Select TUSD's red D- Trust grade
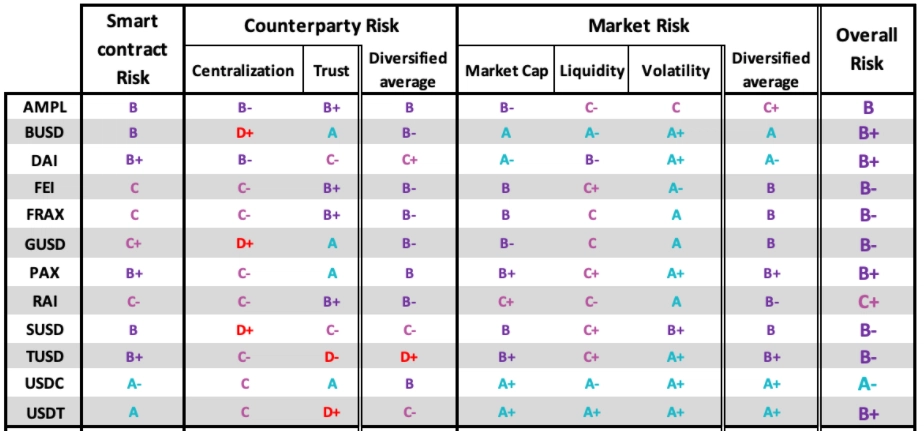This screenshot has width=924, height=431. [x=331, y=354]
